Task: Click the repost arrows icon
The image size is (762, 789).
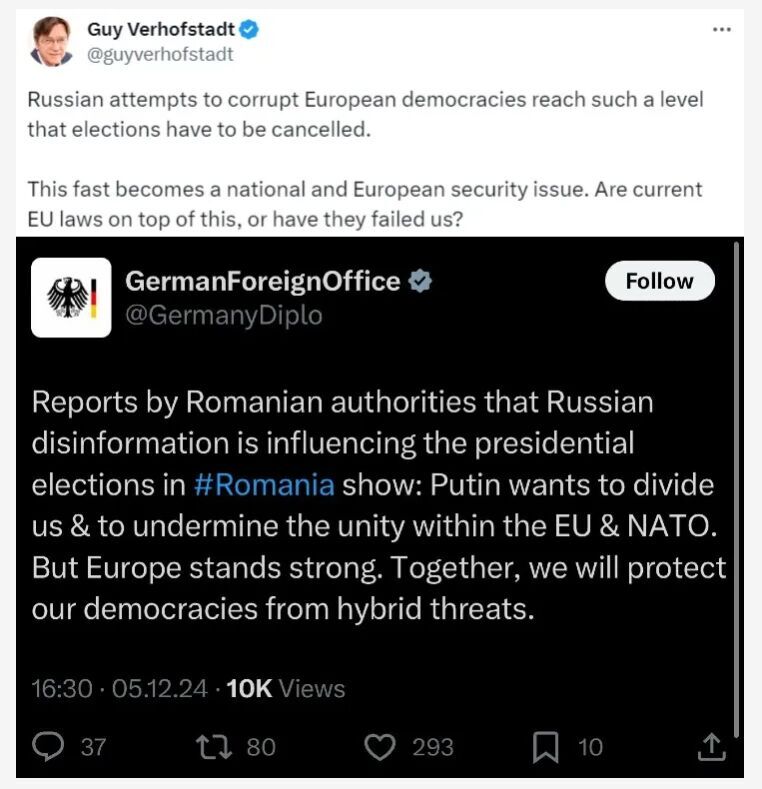Action: point(214,747)
